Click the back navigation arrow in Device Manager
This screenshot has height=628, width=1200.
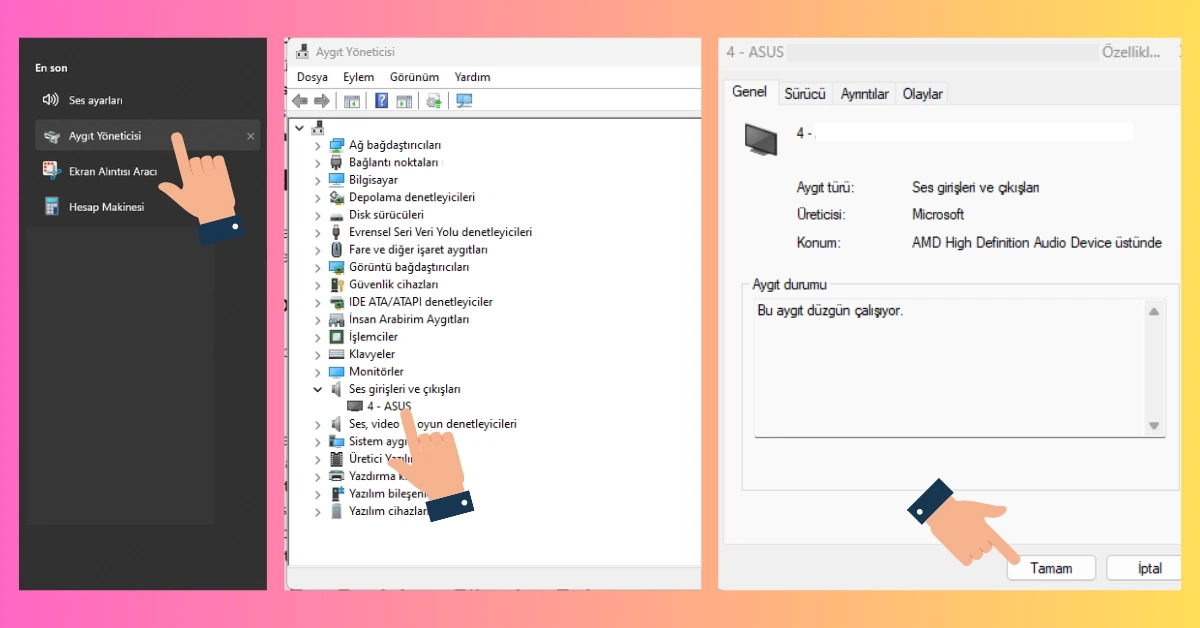tap(299, 100)
